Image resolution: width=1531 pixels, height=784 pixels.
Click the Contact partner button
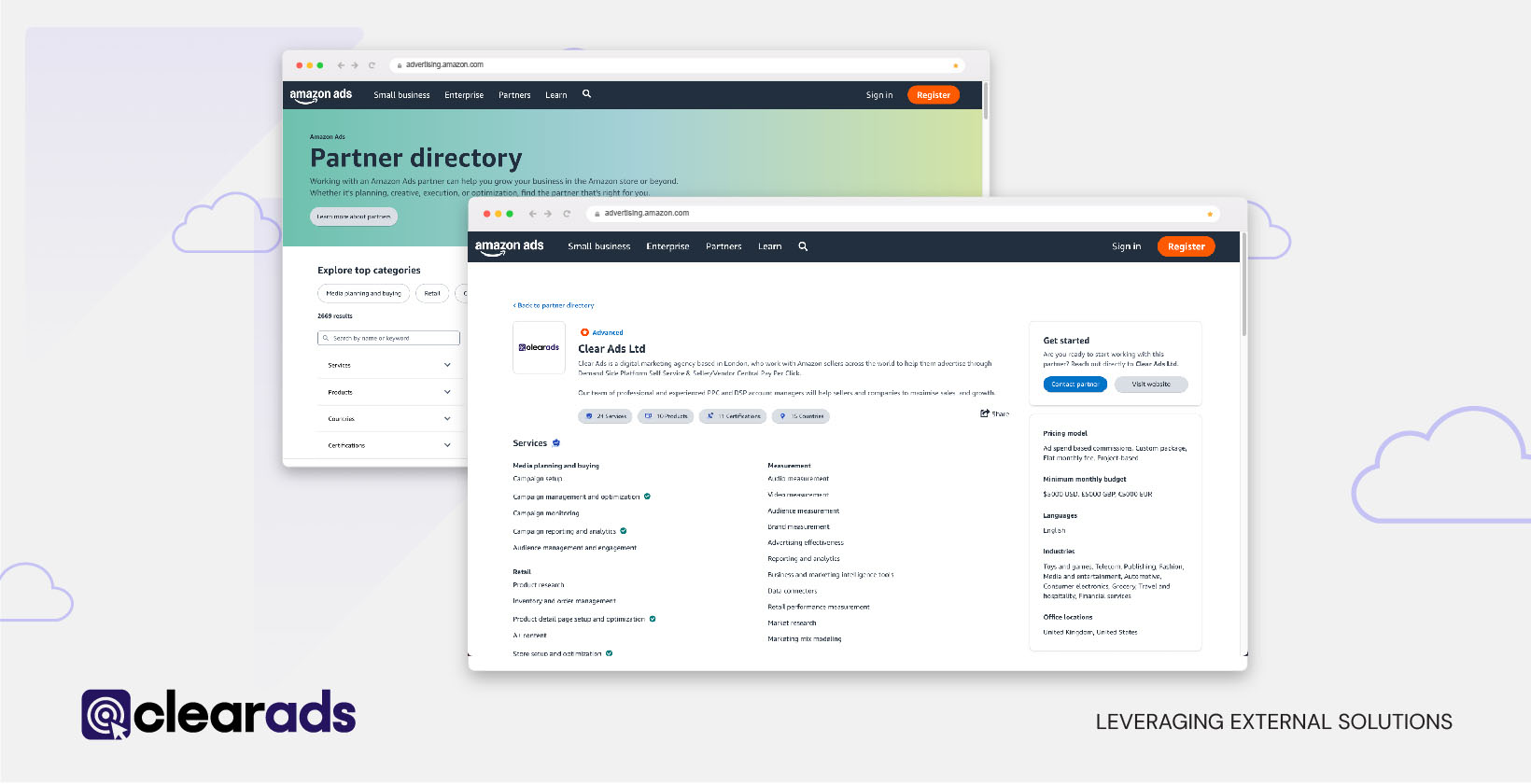coord(1075,385)
